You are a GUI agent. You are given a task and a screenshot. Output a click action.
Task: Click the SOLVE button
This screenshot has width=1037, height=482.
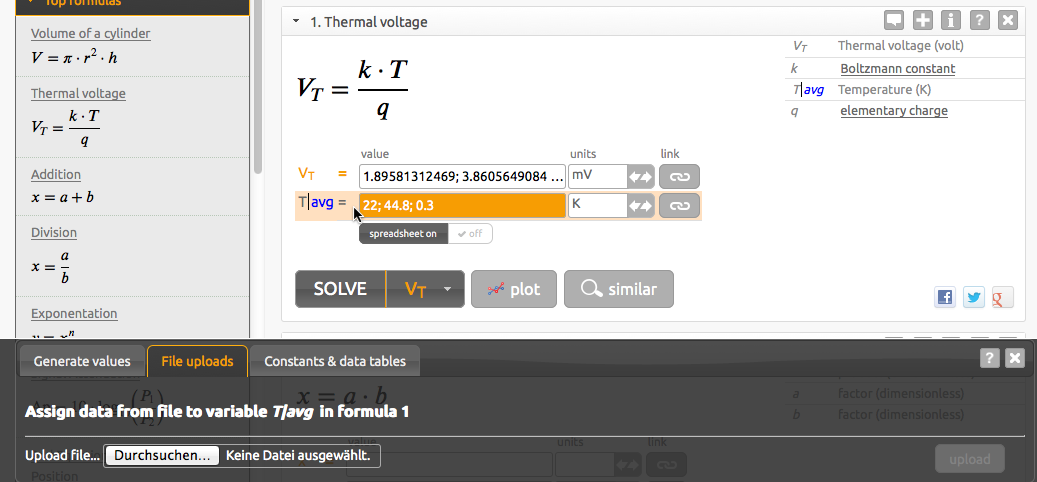click(340, 289)
